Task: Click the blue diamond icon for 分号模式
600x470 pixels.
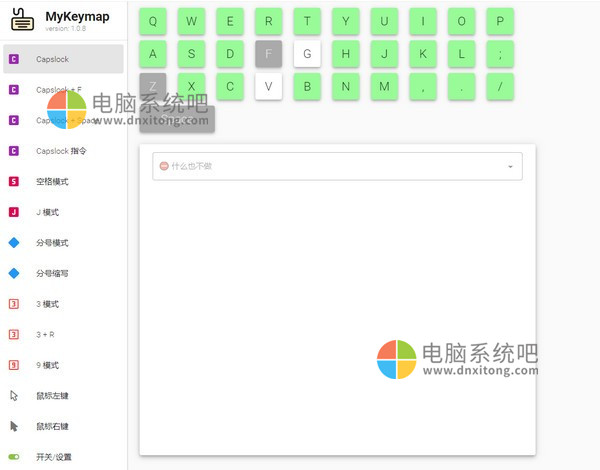Action: (14, 243)
